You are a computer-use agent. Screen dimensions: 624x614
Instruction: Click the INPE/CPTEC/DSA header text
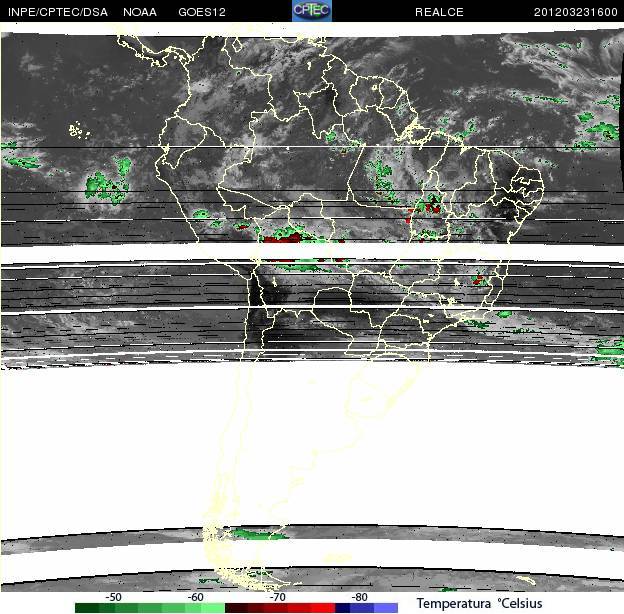(58, 12)
